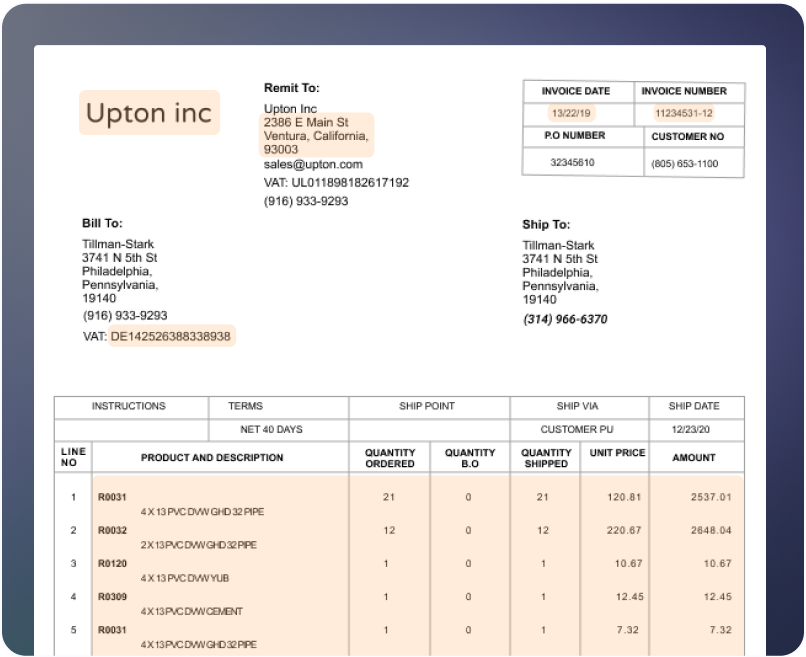The image size is (806, 657).
Task: Click the unit price 220.67
Action: [x=625, y=530]
